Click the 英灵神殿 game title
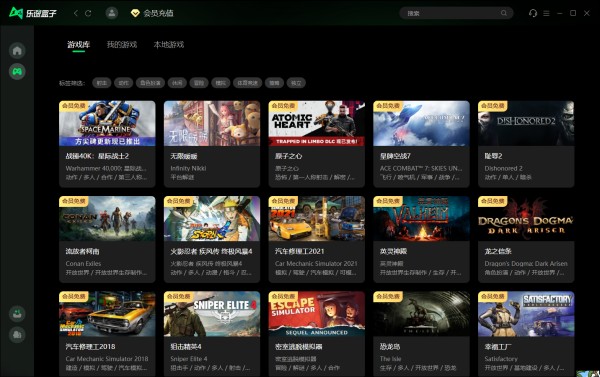 [393, 251]
